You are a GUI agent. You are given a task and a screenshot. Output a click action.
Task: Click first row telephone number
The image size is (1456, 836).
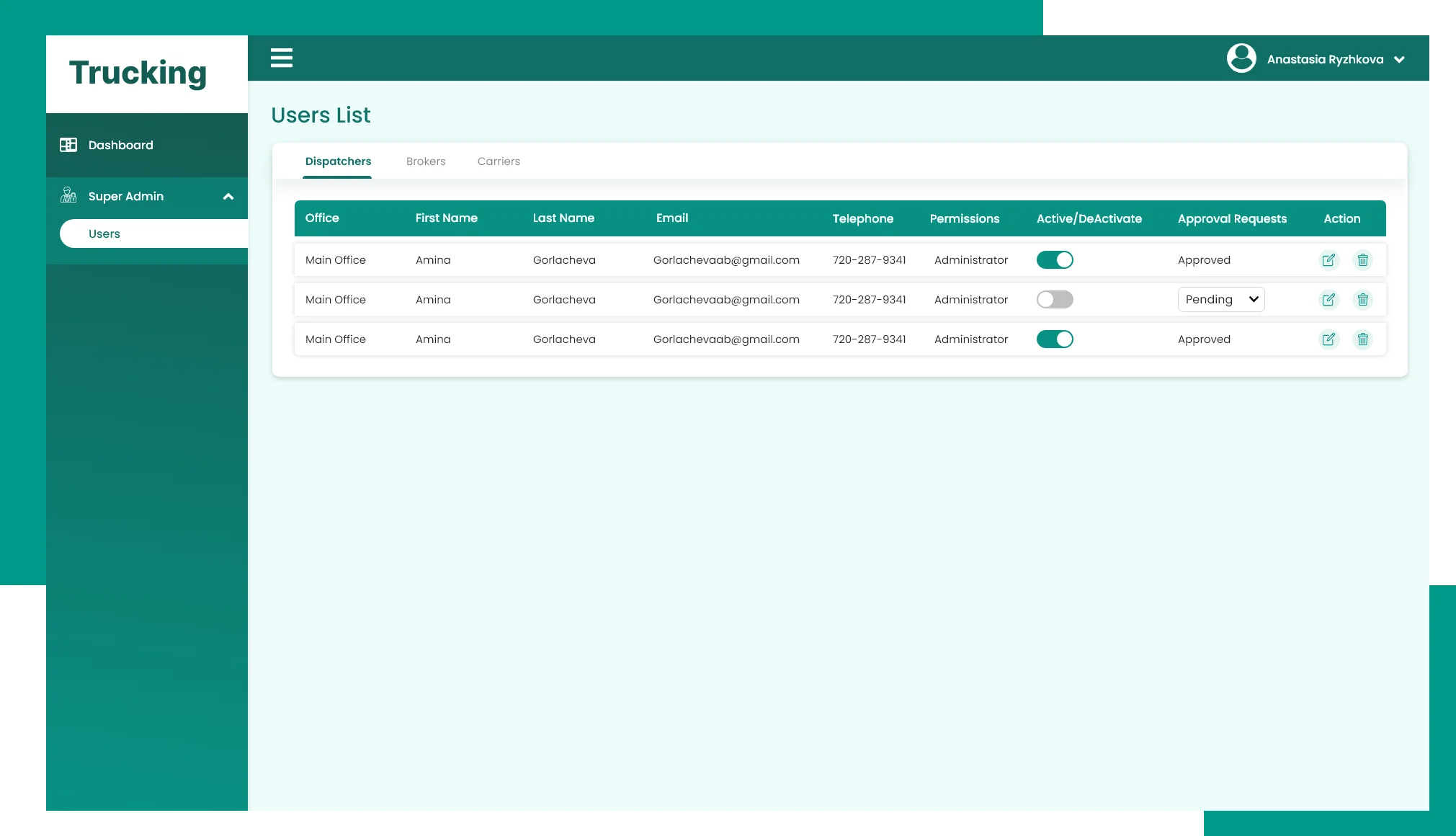pos(869,259)
